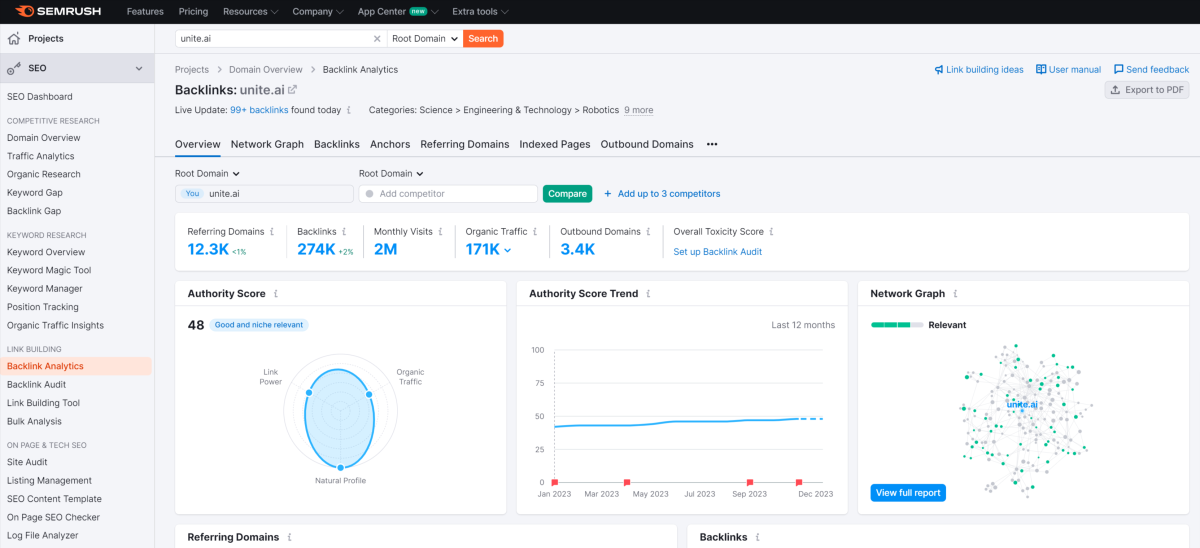Click the orange Search button
Image resolution: width=1200 pixels, height=548 pixels.
click(x=483, y=38)
